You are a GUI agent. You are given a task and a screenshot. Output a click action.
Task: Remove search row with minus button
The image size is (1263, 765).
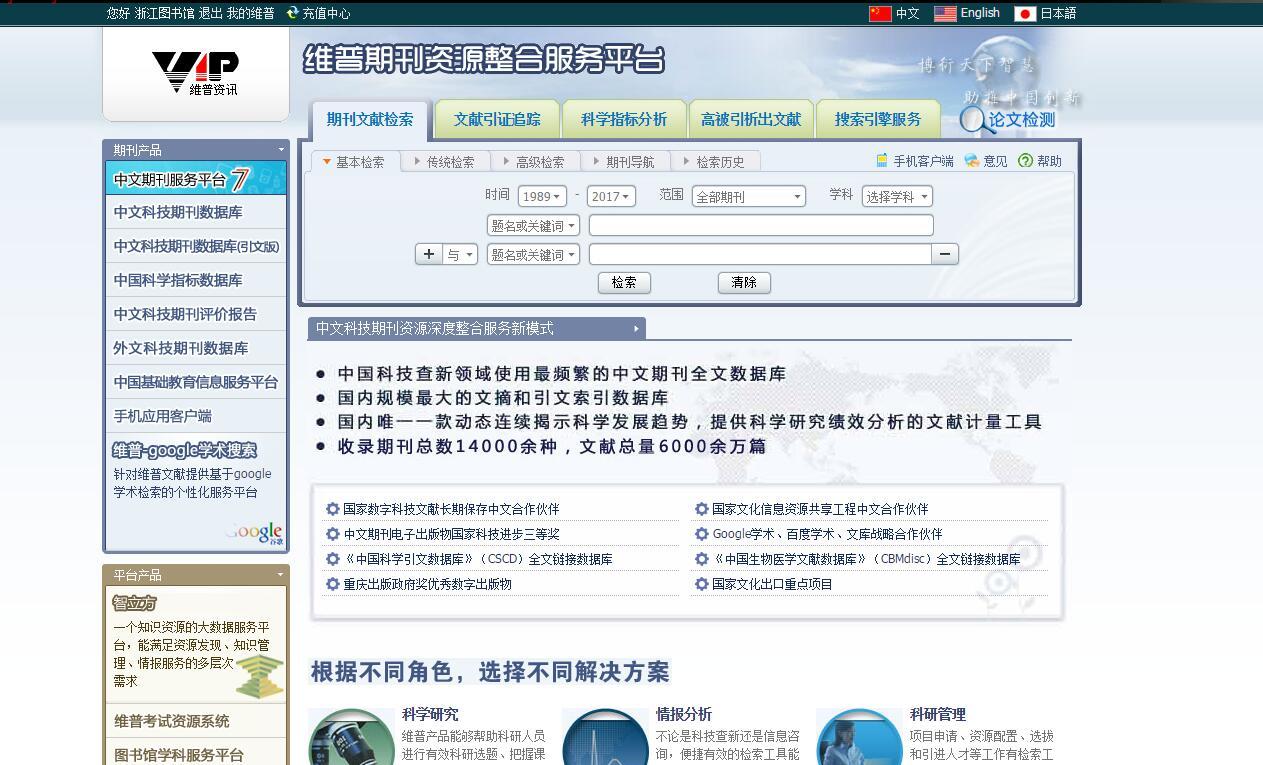point(945,254)
